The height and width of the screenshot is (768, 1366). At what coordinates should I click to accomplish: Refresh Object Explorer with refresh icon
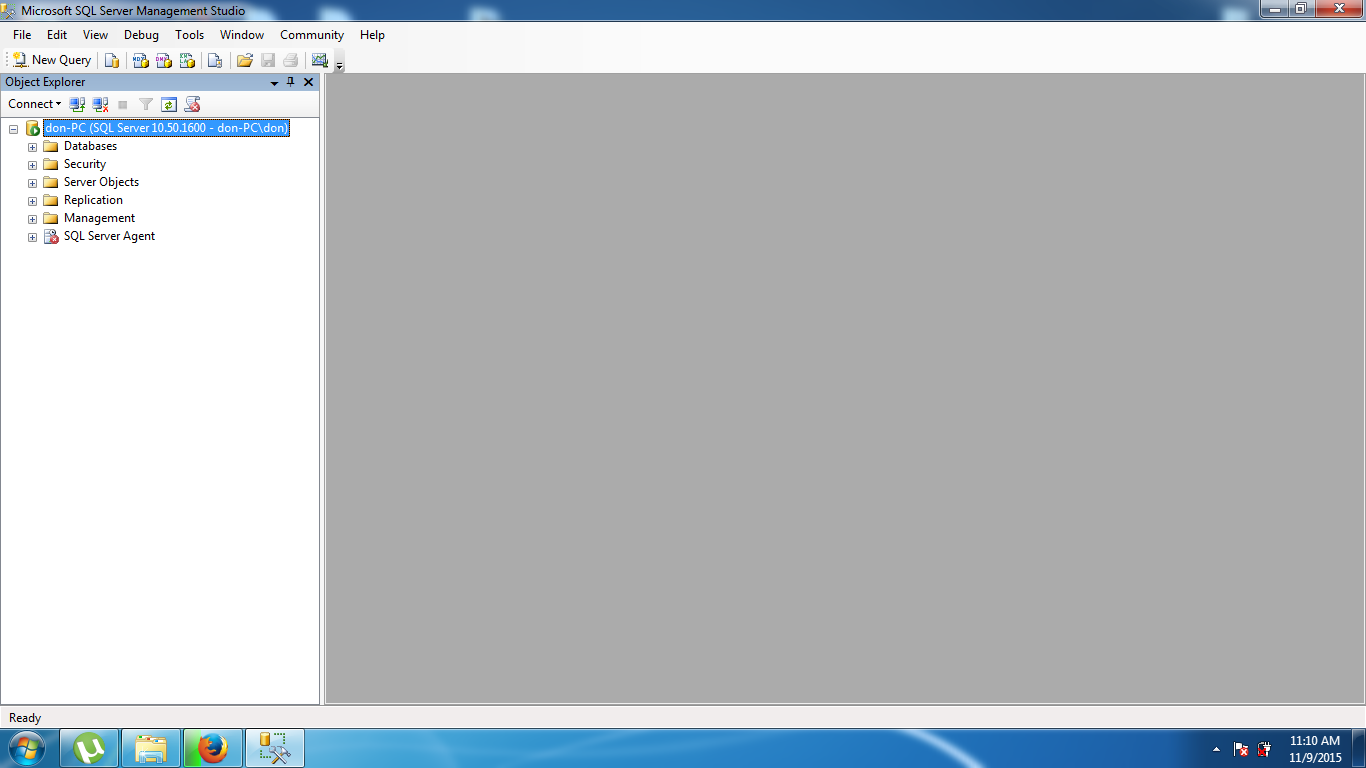click(x=169, y=104)
